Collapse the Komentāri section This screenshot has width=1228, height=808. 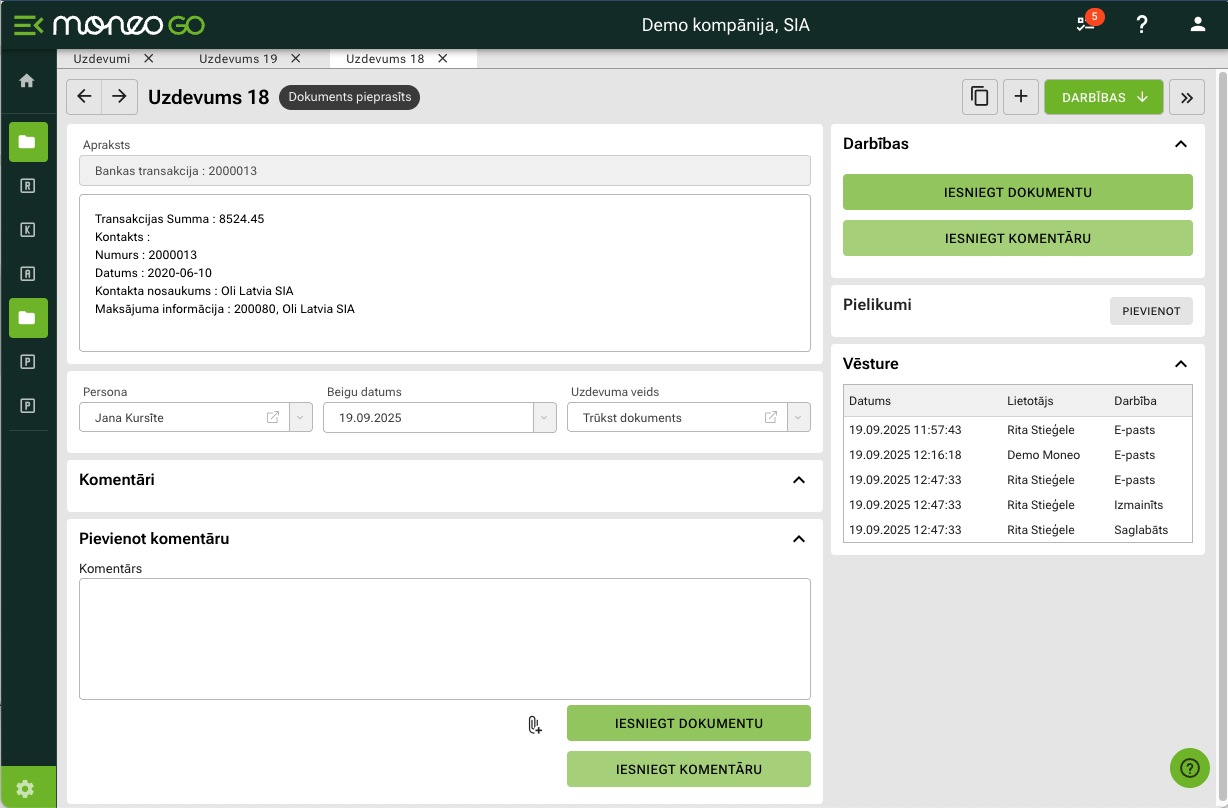(798, 480)
